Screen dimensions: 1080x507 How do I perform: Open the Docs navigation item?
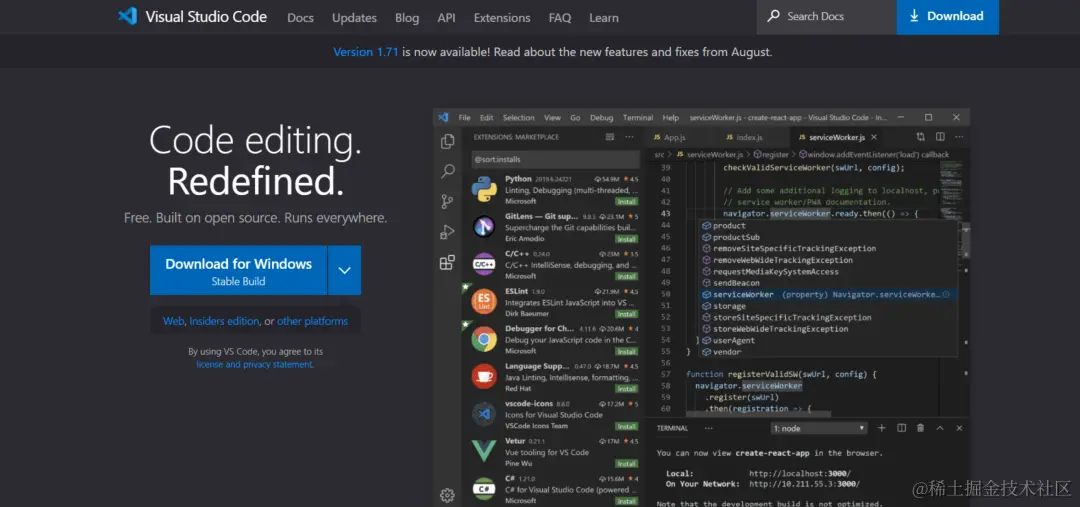[300, 18]
